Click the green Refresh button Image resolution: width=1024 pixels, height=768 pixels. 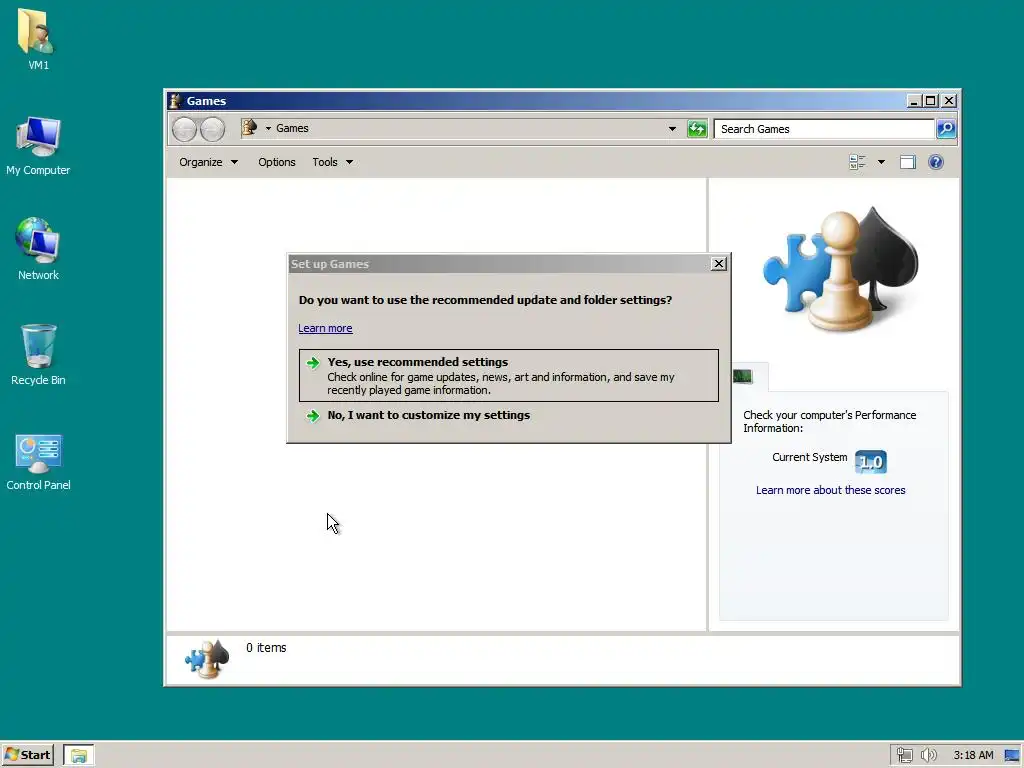[x=697, y=129]
